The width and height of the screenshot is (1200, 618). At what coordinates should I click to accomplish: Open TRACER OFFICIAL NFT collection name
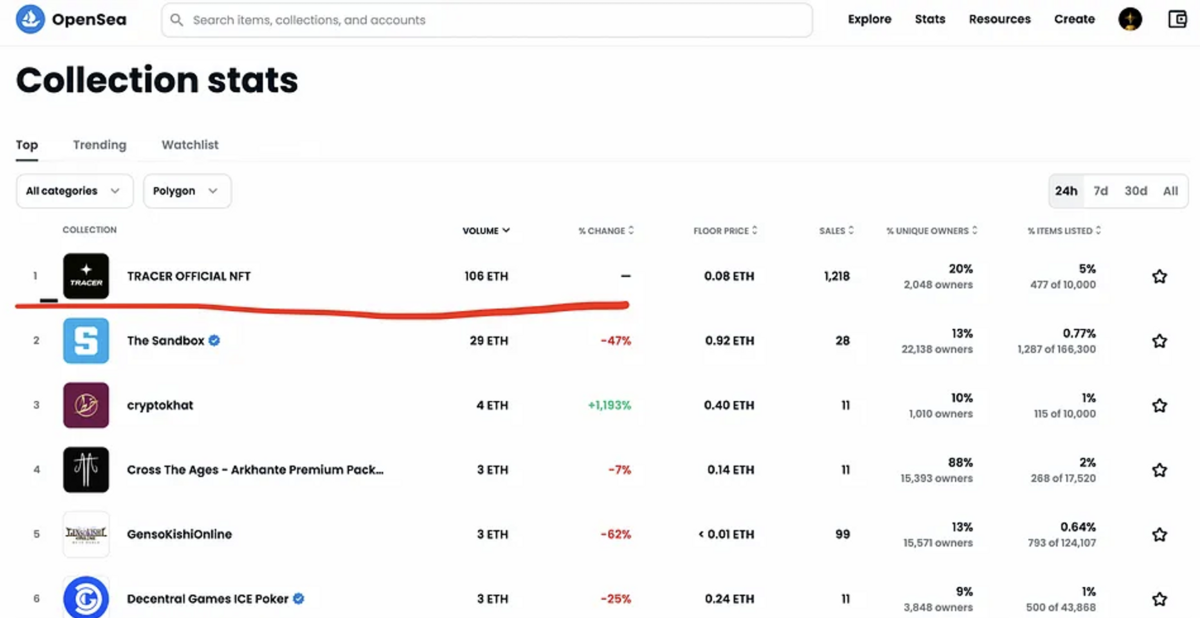click(x=189, y=277)
